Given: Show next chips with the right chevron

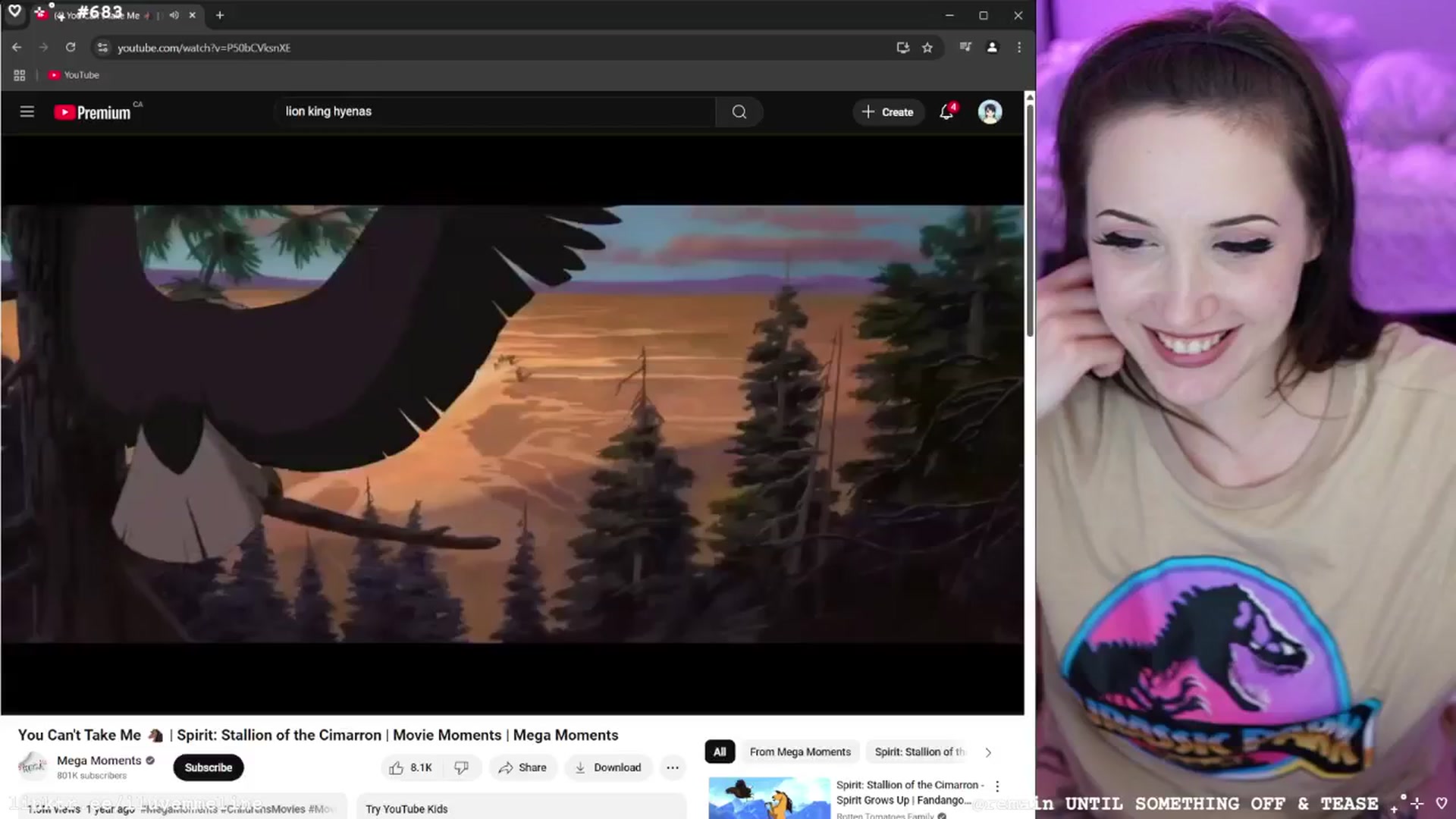Looking at the screenshot, I should click(x=988, y=752).
